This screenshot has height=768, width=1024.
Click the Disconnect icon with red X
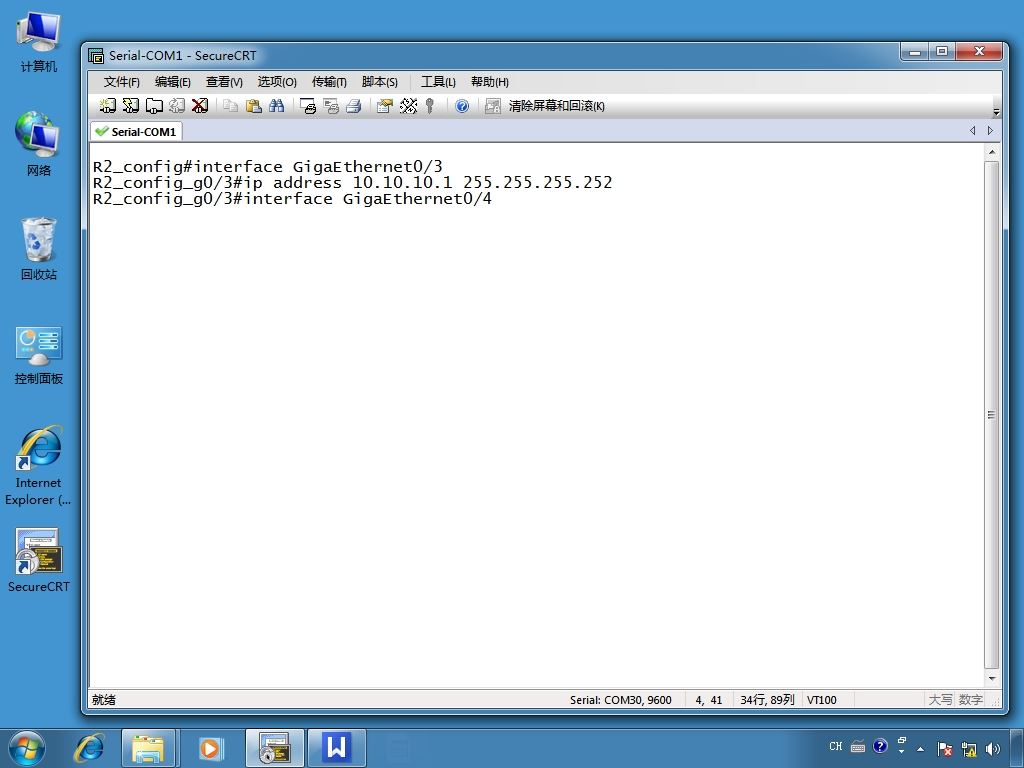pyautogui.click(x=200, y=106)
